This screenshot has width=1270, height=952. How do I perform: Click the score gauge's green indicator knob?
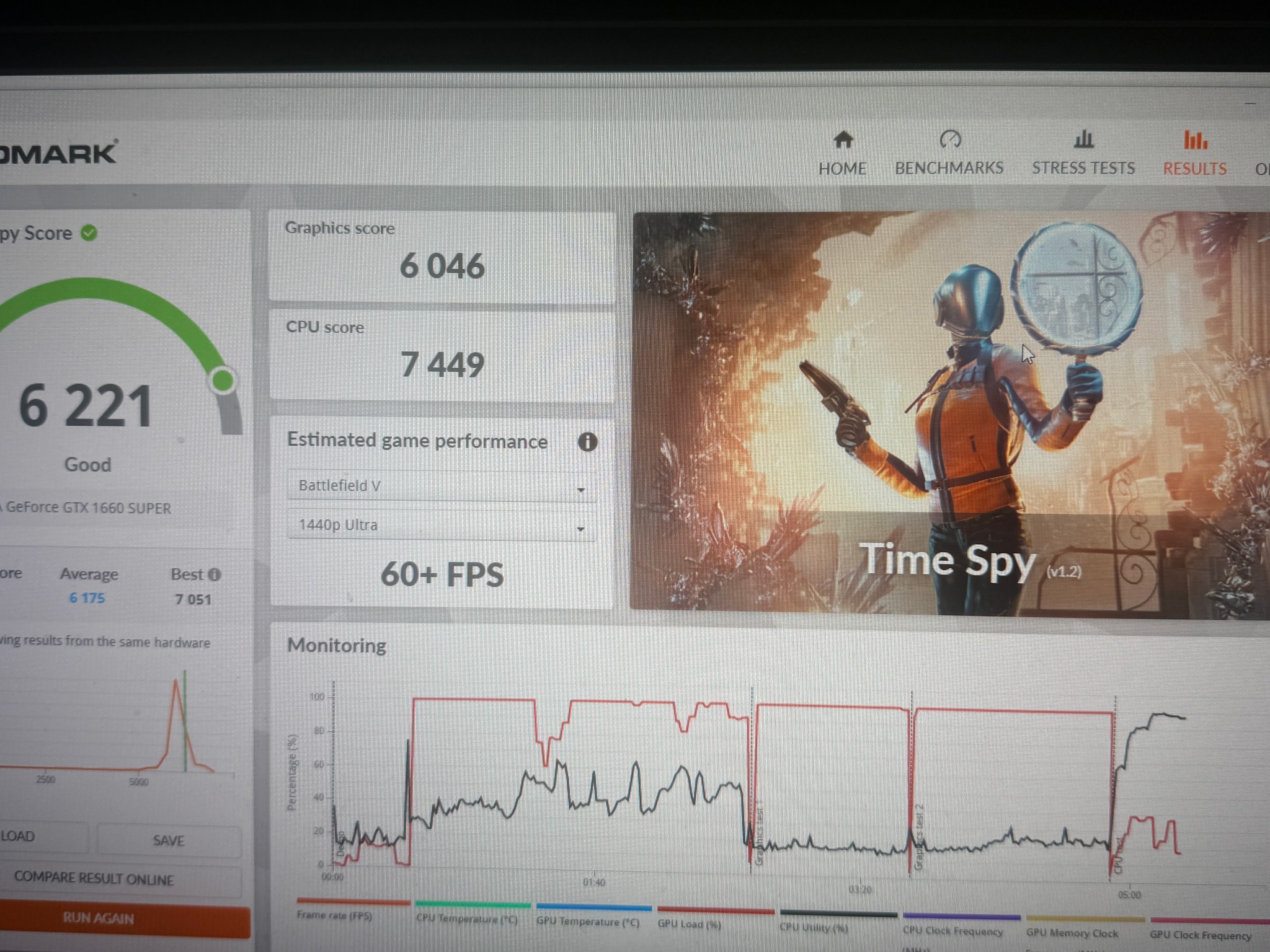223,380
